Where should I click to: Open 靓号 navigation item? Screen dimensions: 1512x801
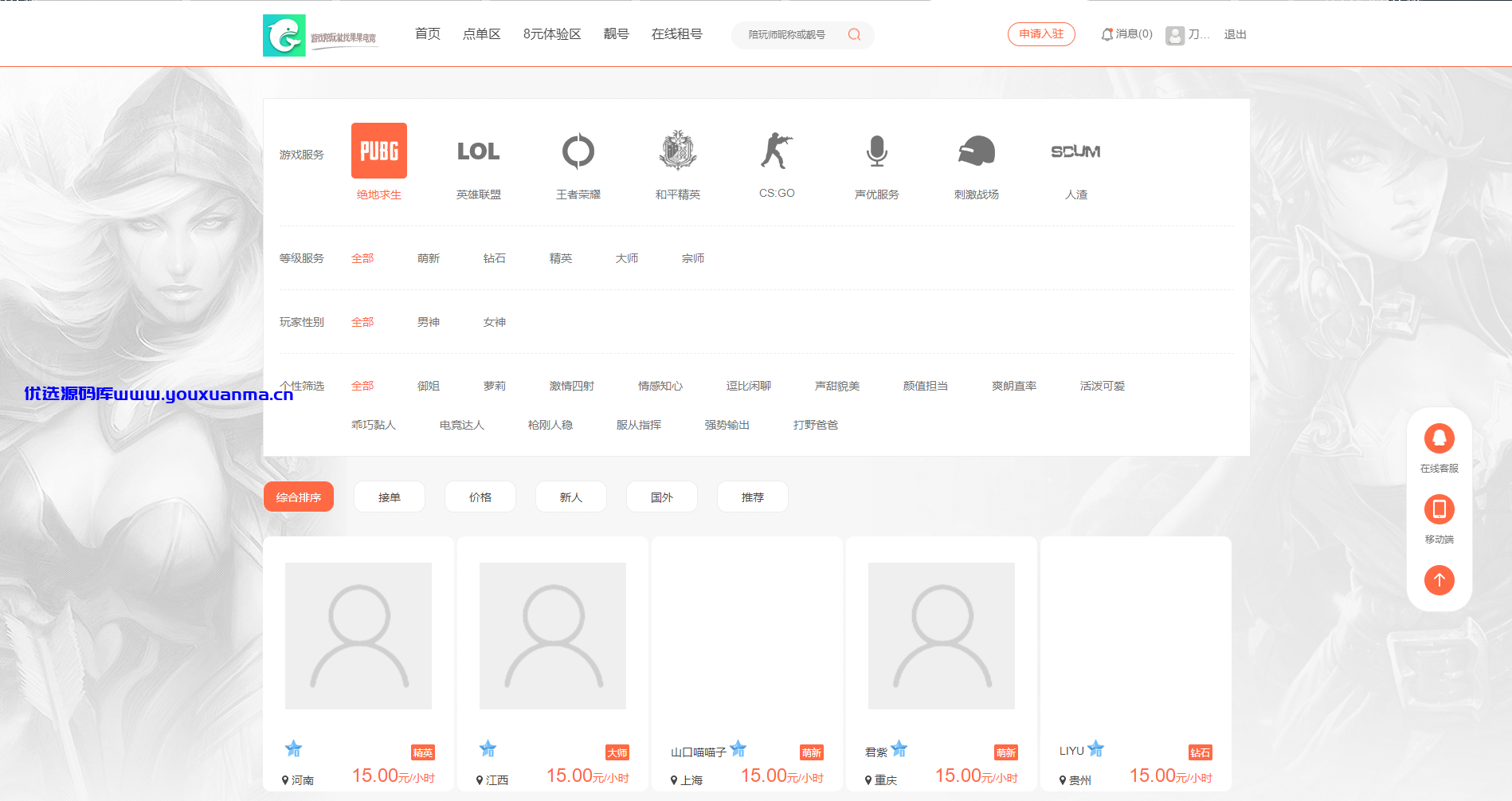point(617,33)
